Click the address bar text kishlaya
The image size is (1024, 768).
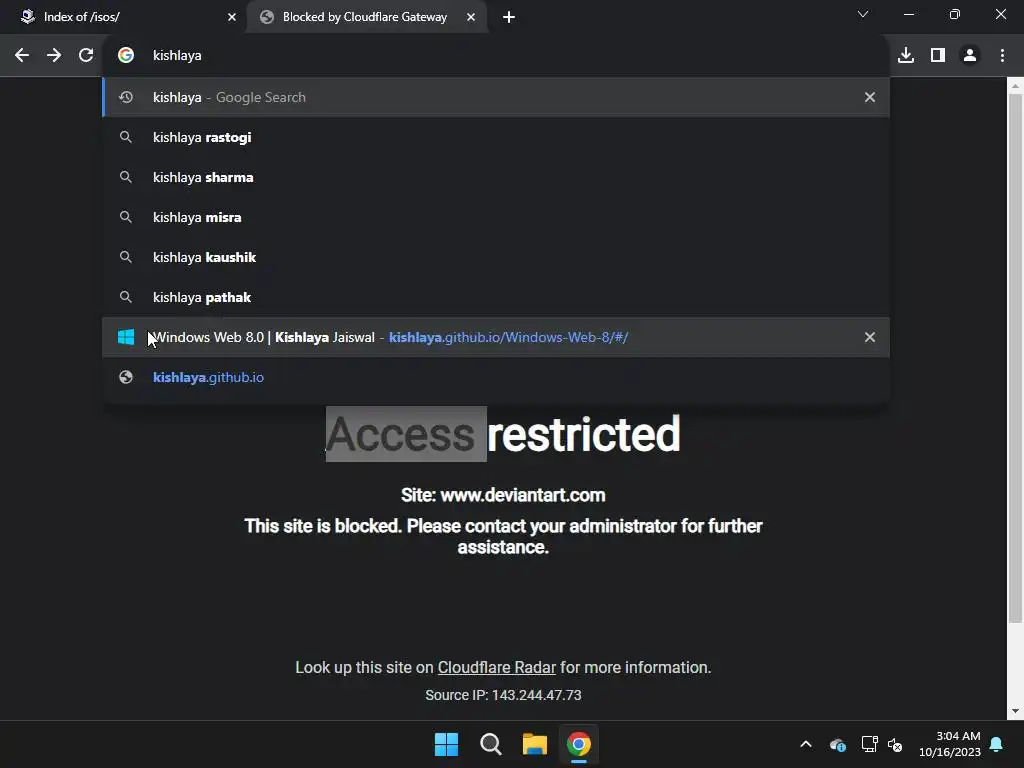pyautogui.click(x=177, y=56)
